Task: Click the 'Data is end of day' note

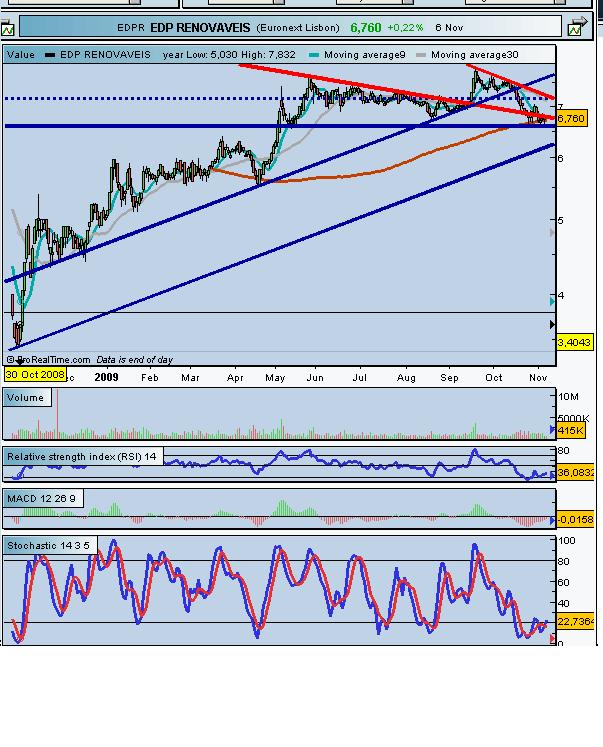Action: 134,360
